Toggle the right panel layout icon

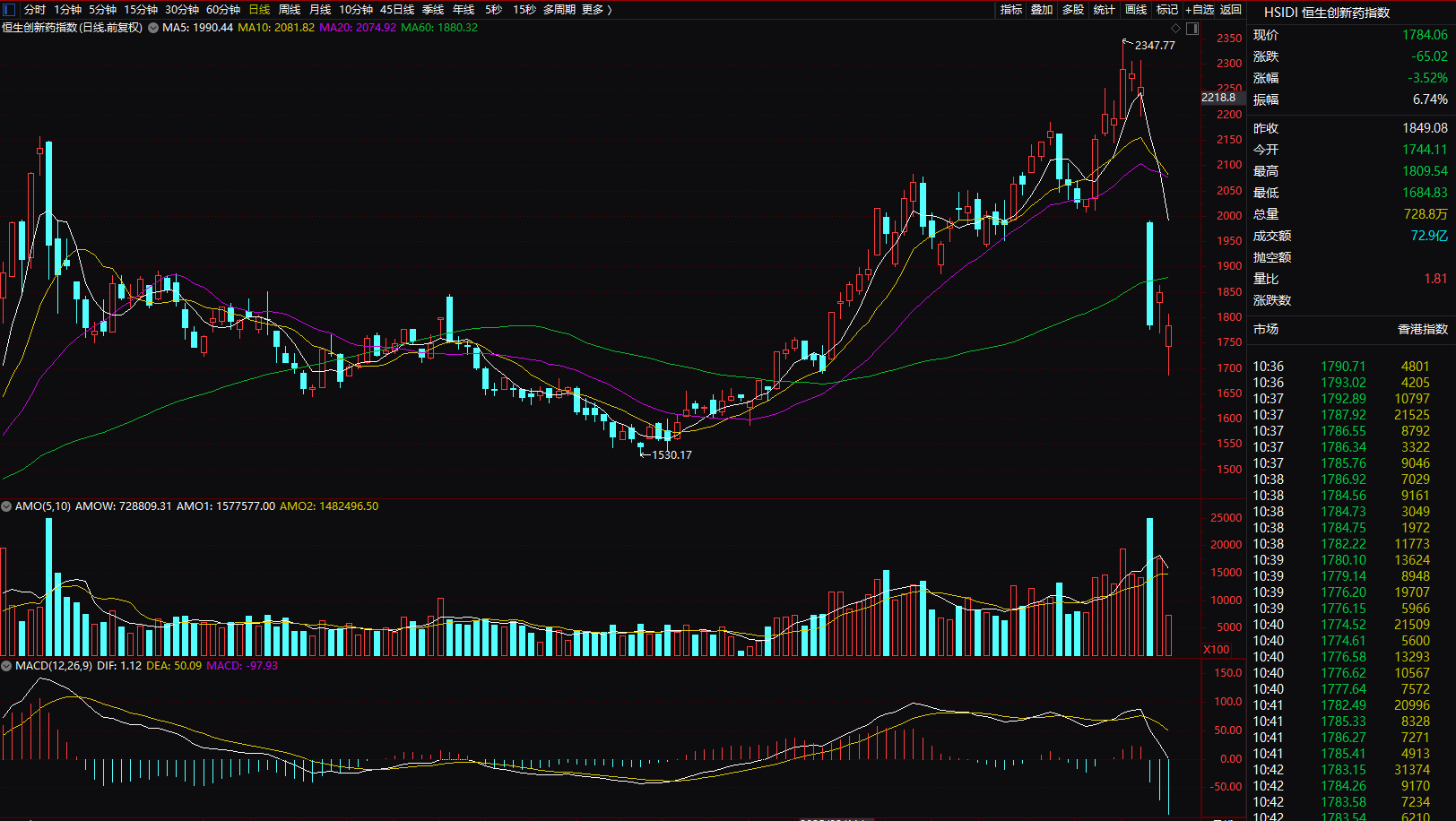(x=1192, y=29)
